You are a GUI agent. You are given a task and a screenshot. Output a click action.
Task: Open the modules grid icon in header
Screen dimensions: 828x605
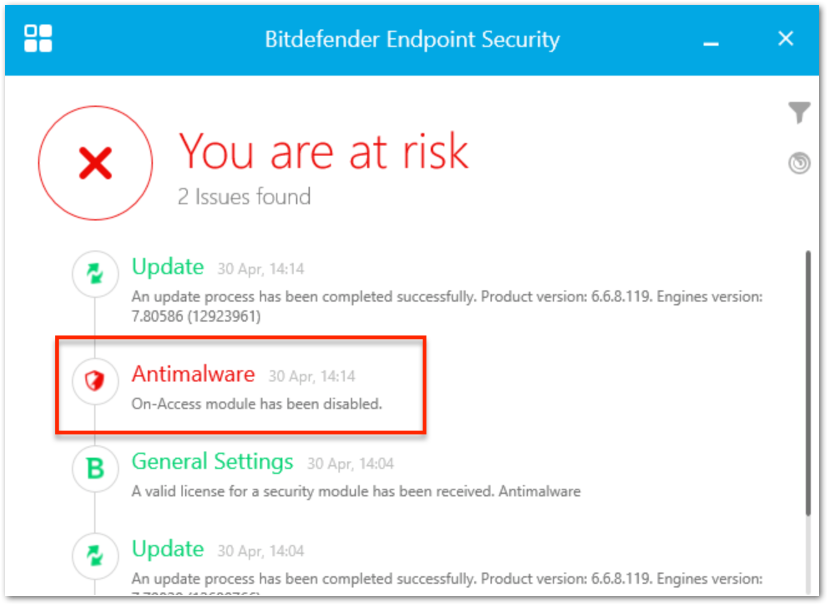point(40,39)
